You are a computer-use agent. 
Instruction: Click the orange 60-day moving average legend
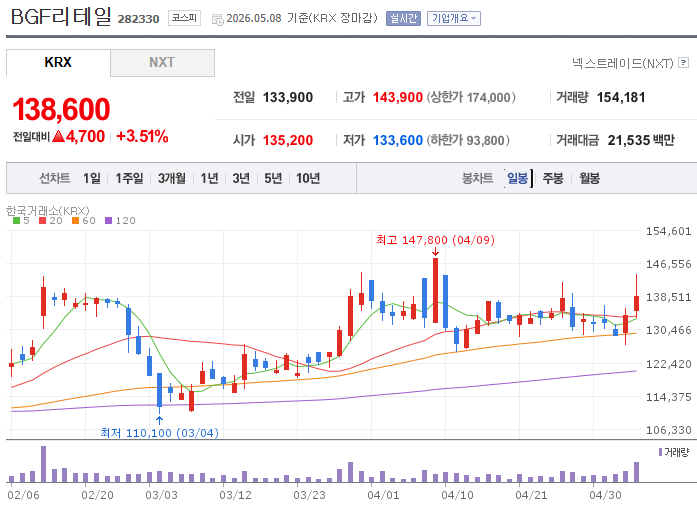coord(84,221)
